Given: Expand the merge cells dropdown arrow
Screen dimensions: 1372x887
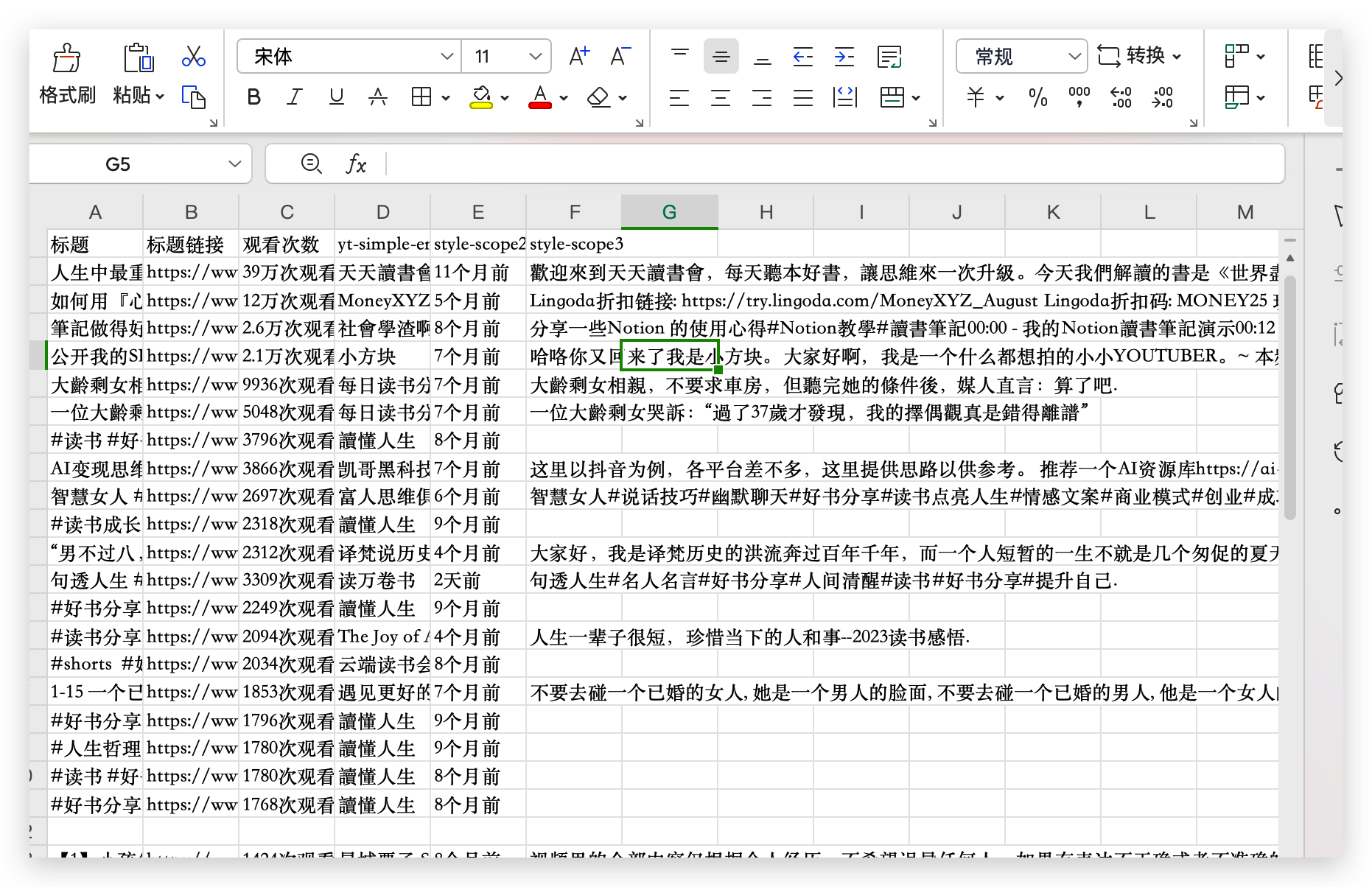Looking at the screenshot, I should point(916,98).
